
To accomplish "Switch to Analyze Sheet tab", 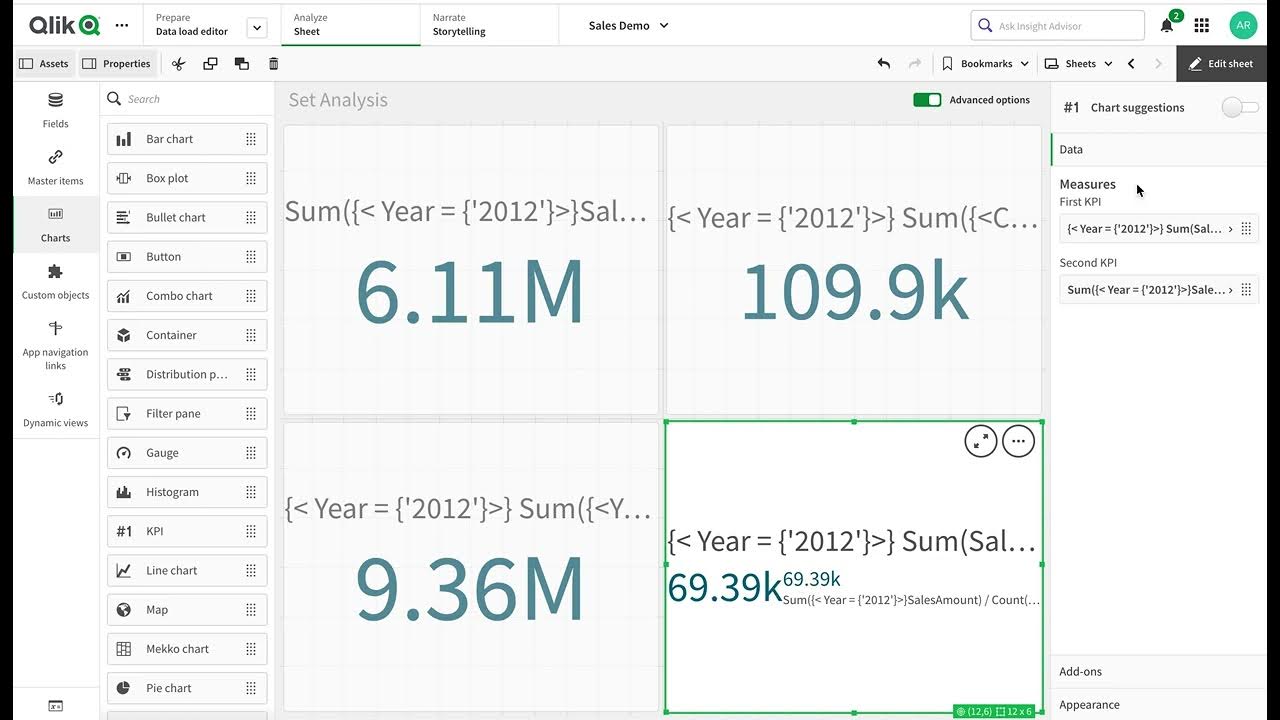I will point(350,25).
